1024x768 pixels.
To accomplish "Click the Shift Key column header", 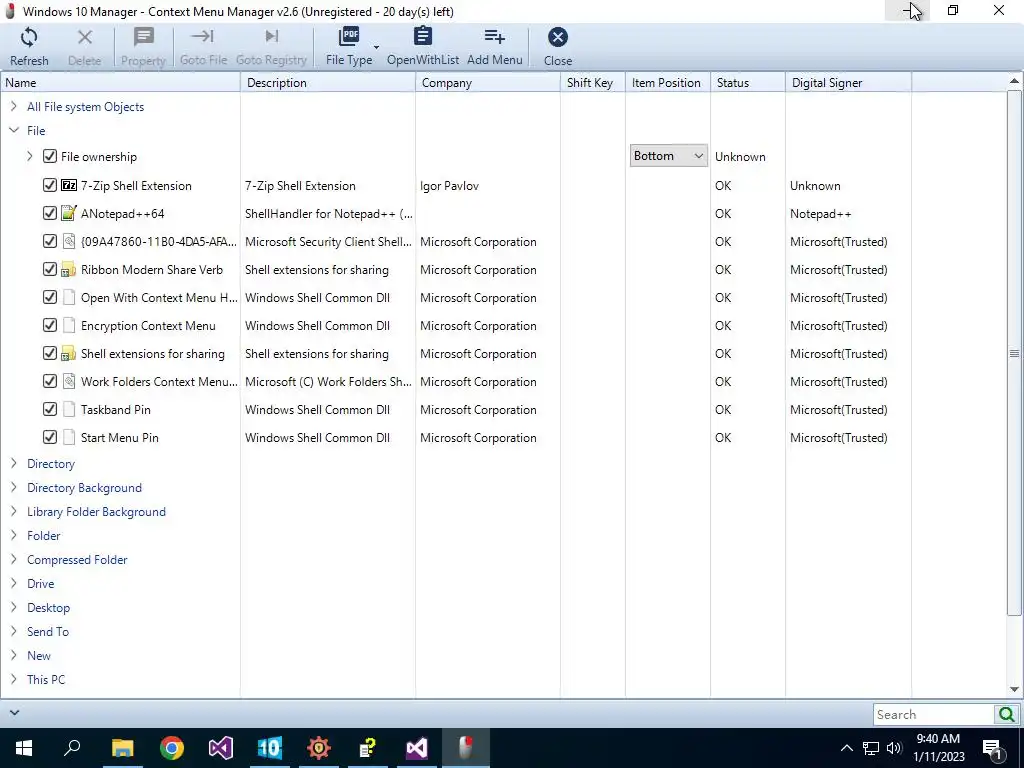I will click(x=593, y=83).
